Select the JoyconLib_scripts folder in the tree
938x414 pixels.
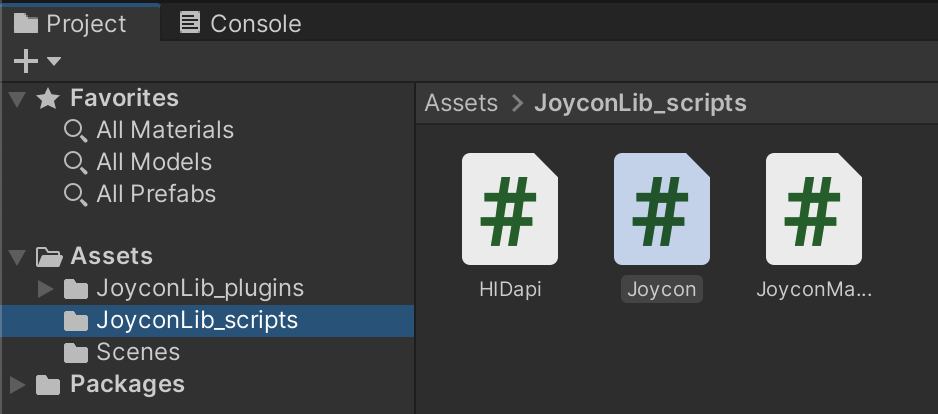[x=207, y=321]
